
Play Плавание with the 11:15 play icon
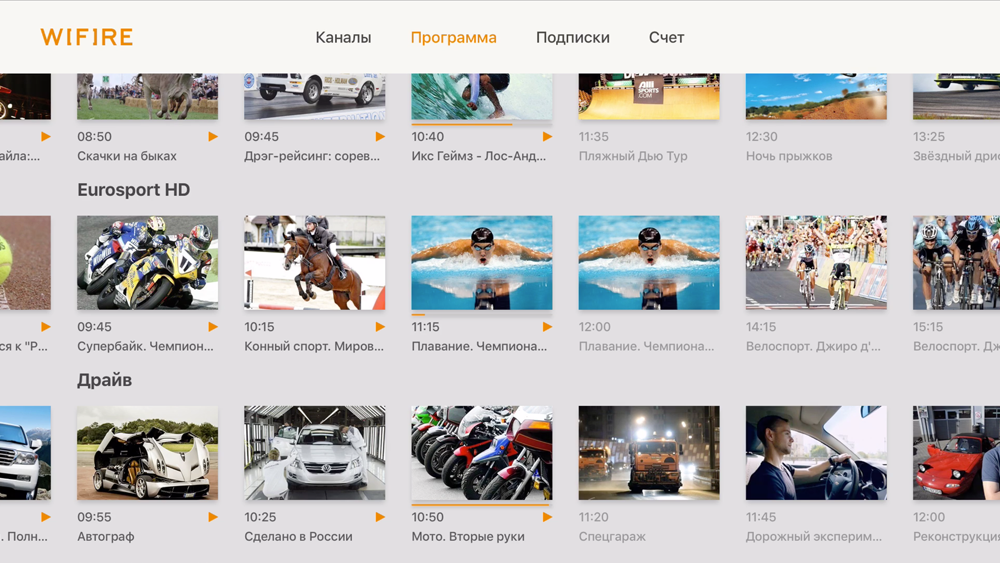tap(547, 326)
